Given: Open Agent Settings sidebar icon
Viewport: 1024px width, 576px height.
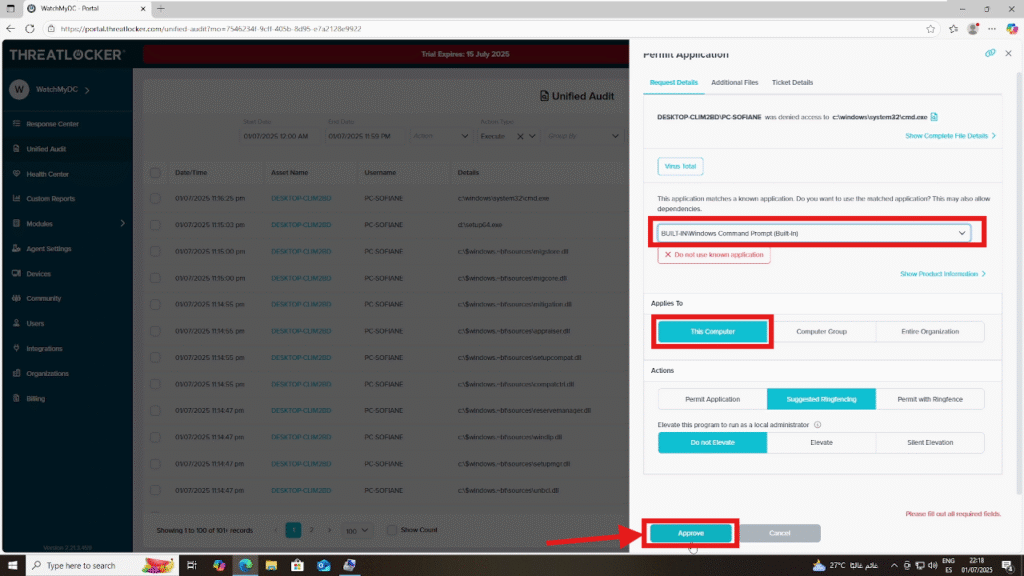Looking at the screenshot, I should pyautogui.click(x=16, y=248).
